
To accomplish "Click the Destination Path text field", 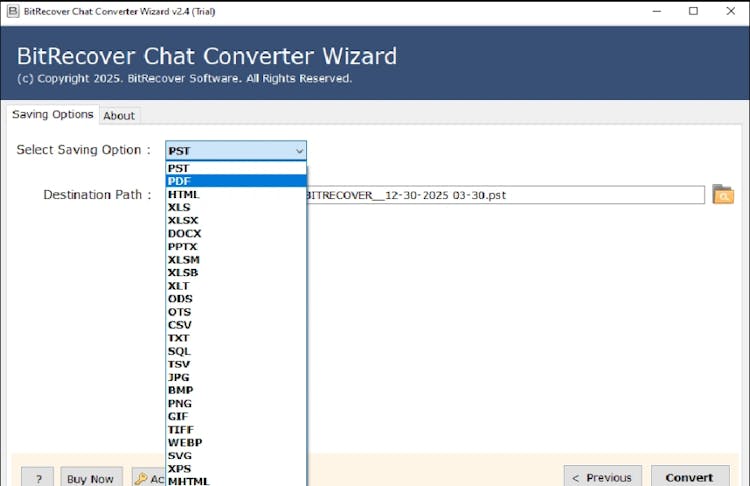I will pos(505,195).
